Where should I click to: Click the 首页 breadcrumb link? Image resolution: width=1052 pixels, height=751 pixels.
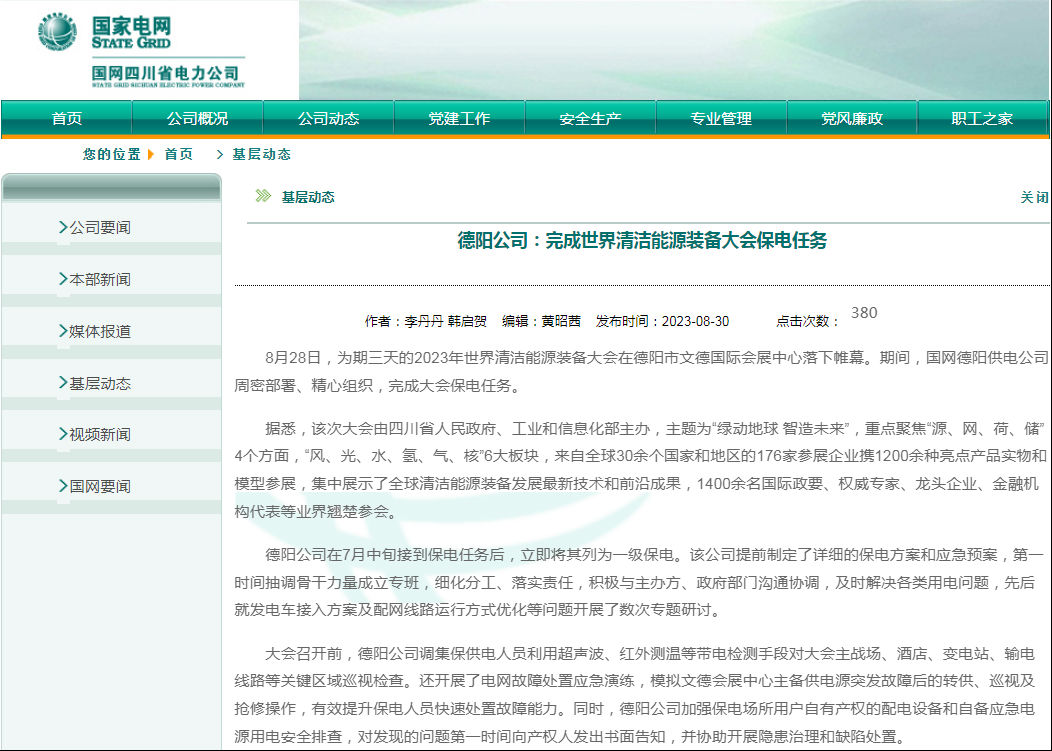pyautogui.click(x=178, y=154)
